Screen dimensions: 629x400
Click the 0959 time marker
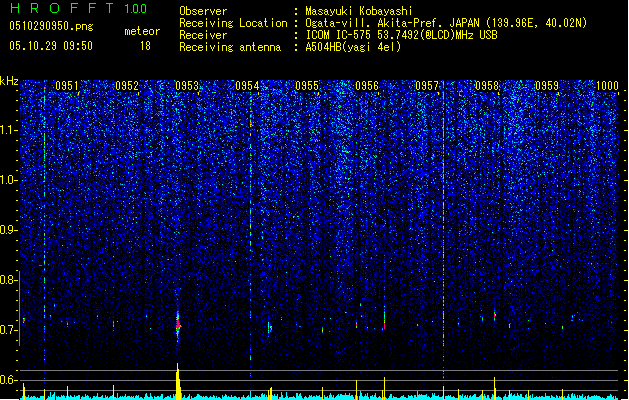(x=547, y=86)
